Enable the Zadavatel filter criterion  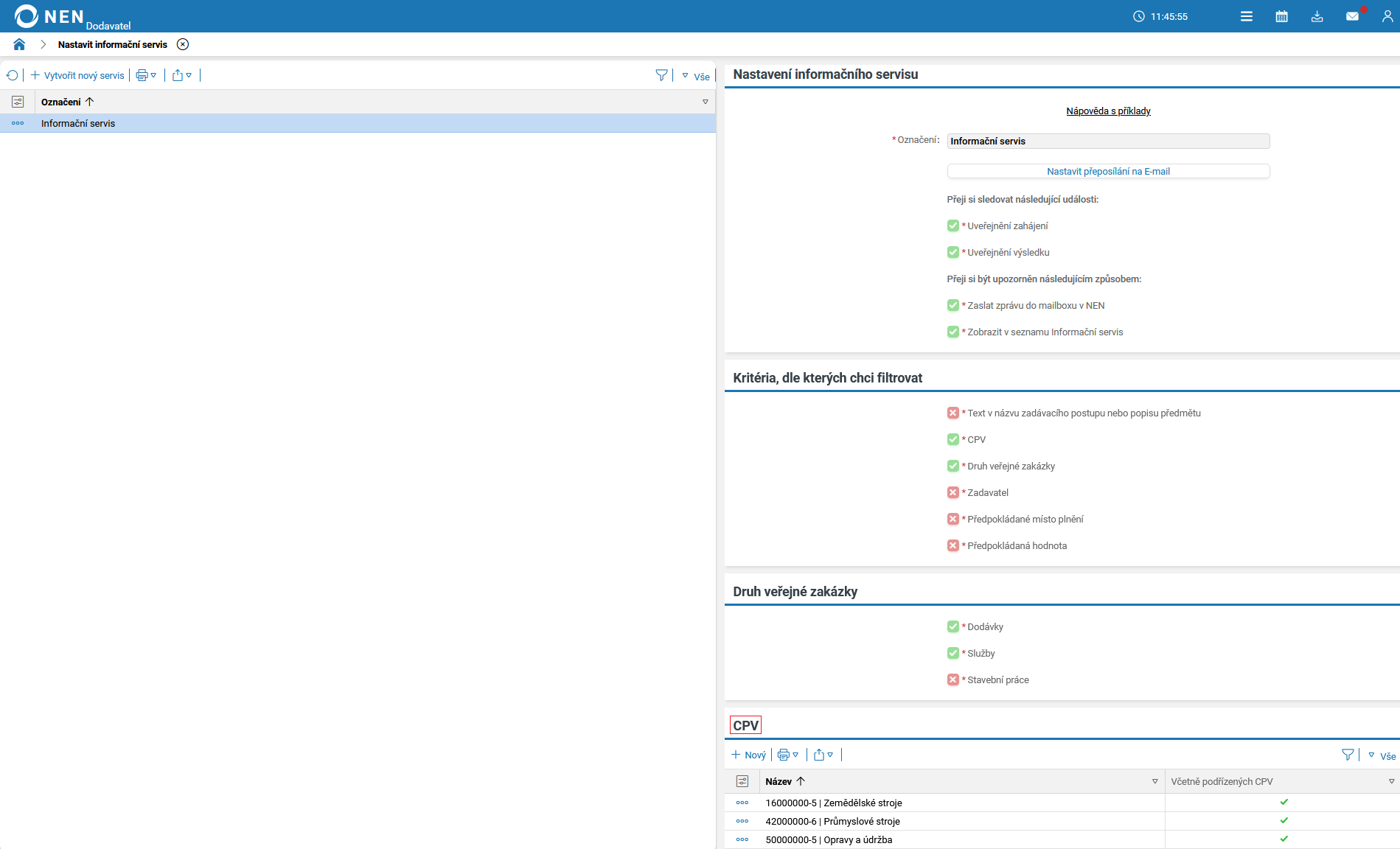pyautogui.click(x=953, y=492)
